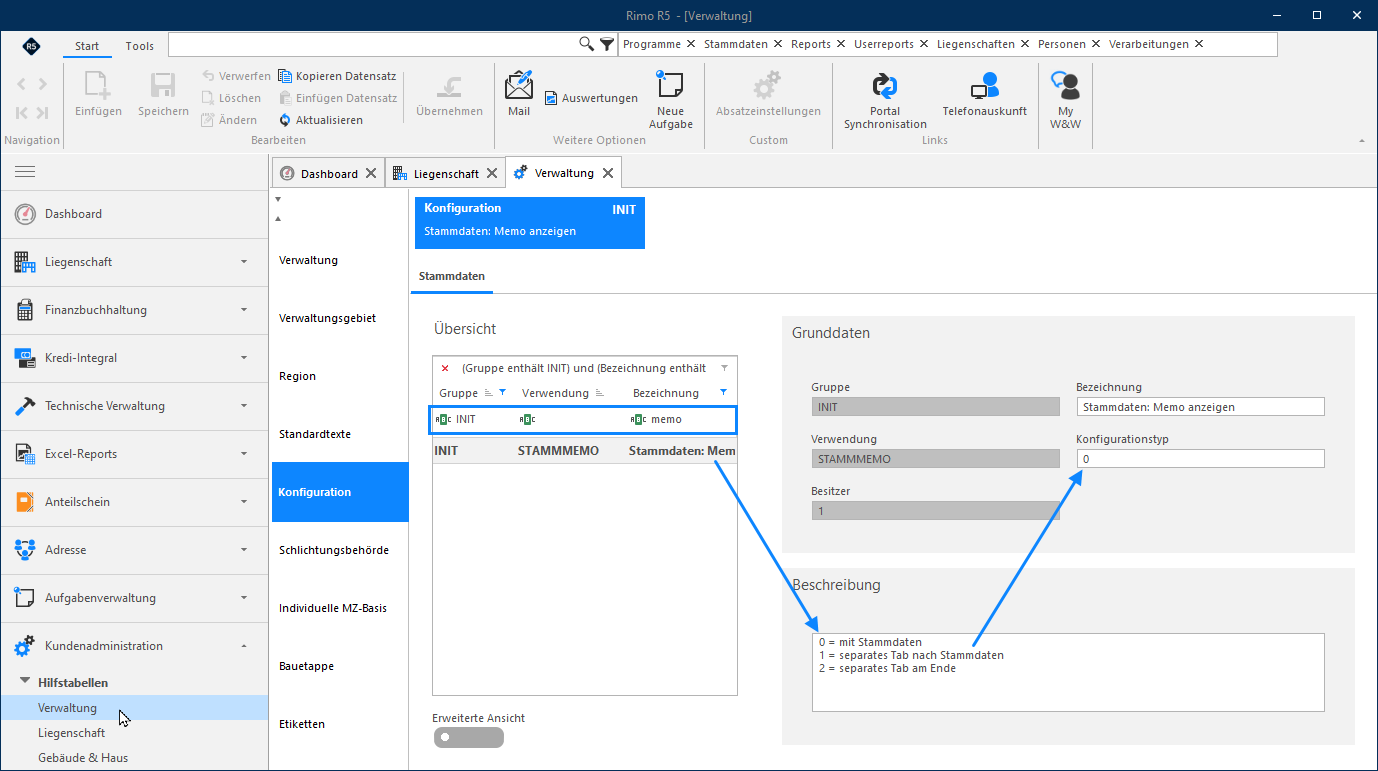Collapse the Kundenadministration section
The width and height of the screenshot is (1378, 771).
tap(244, 646)
